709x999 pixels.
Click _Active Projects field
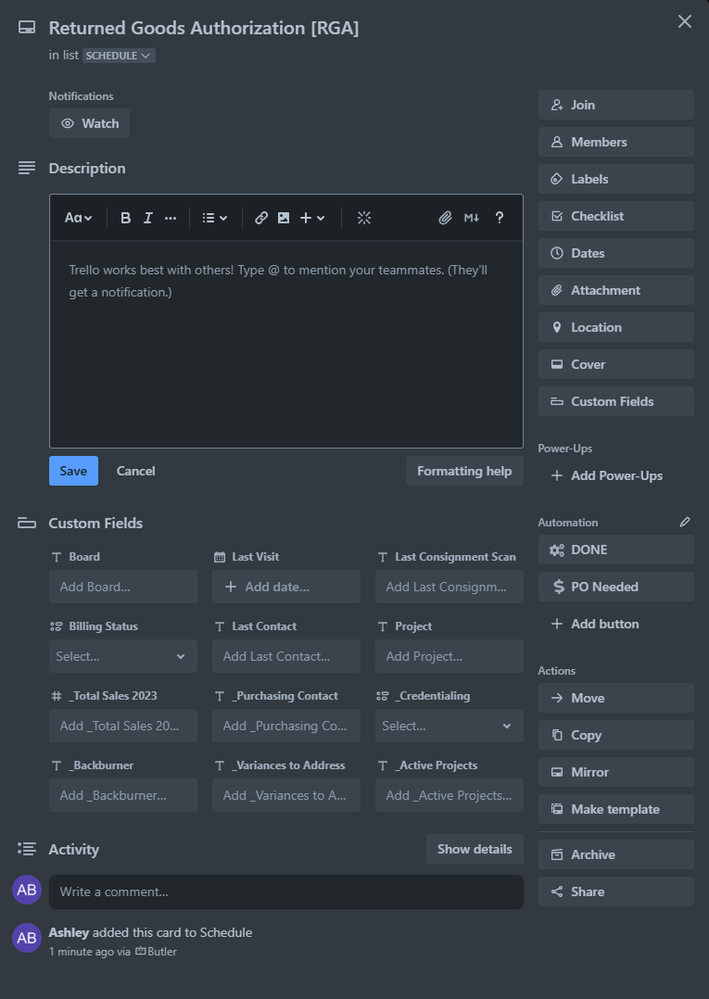click(449, 795)
